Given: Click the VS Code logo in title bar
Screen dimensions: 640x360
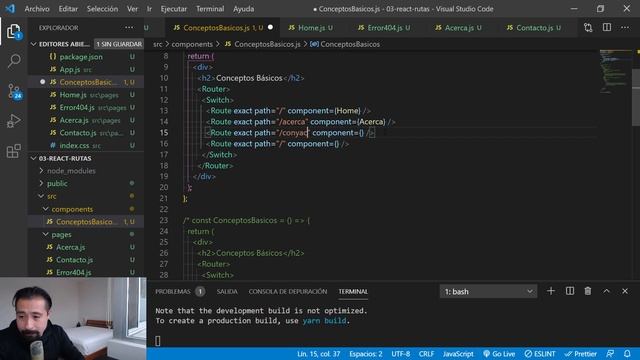Looking at the screenshot, I should (10, 9).
